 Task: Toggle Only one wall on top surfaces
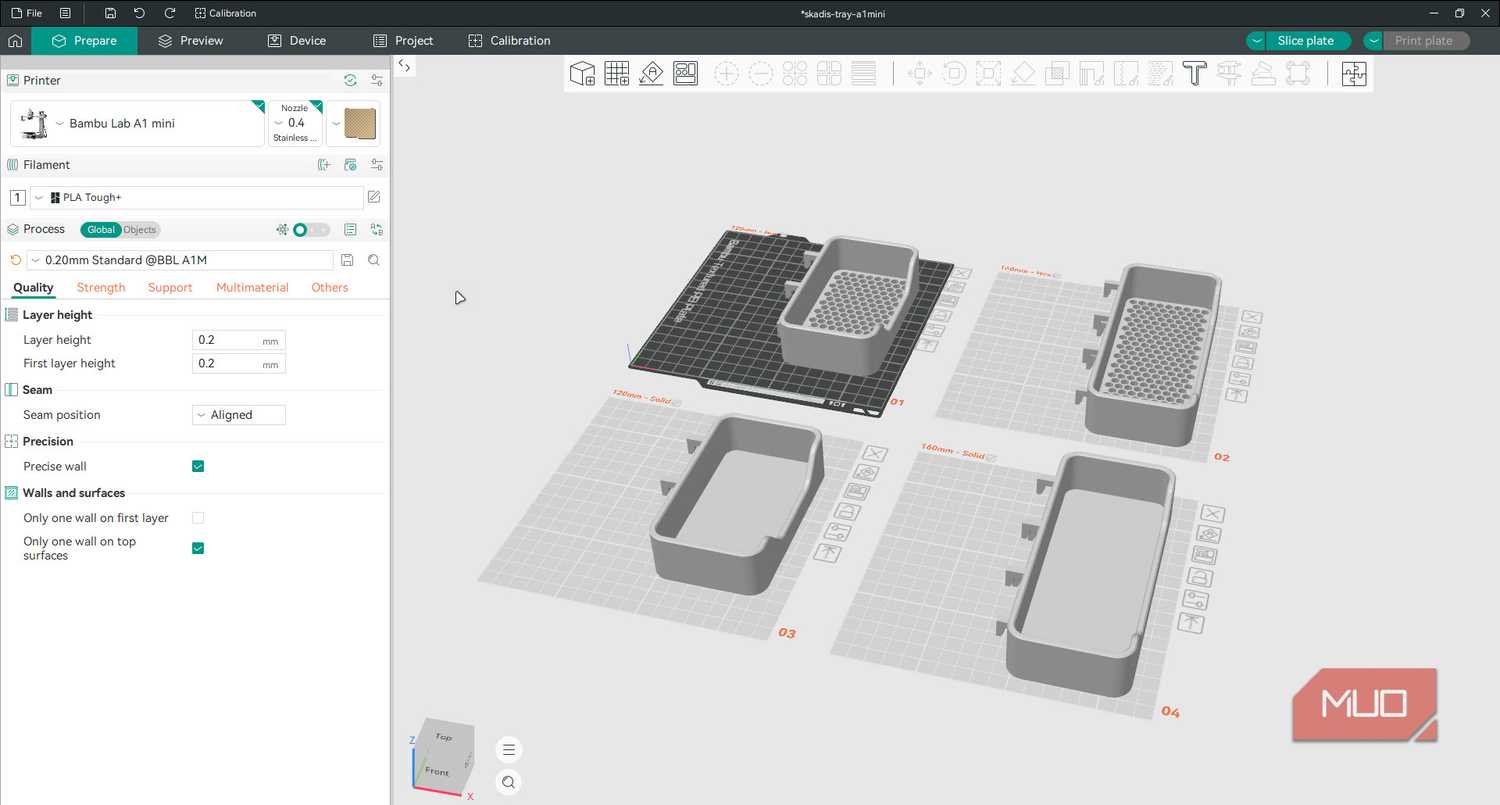pyautogui.click(x=198, y=548)
